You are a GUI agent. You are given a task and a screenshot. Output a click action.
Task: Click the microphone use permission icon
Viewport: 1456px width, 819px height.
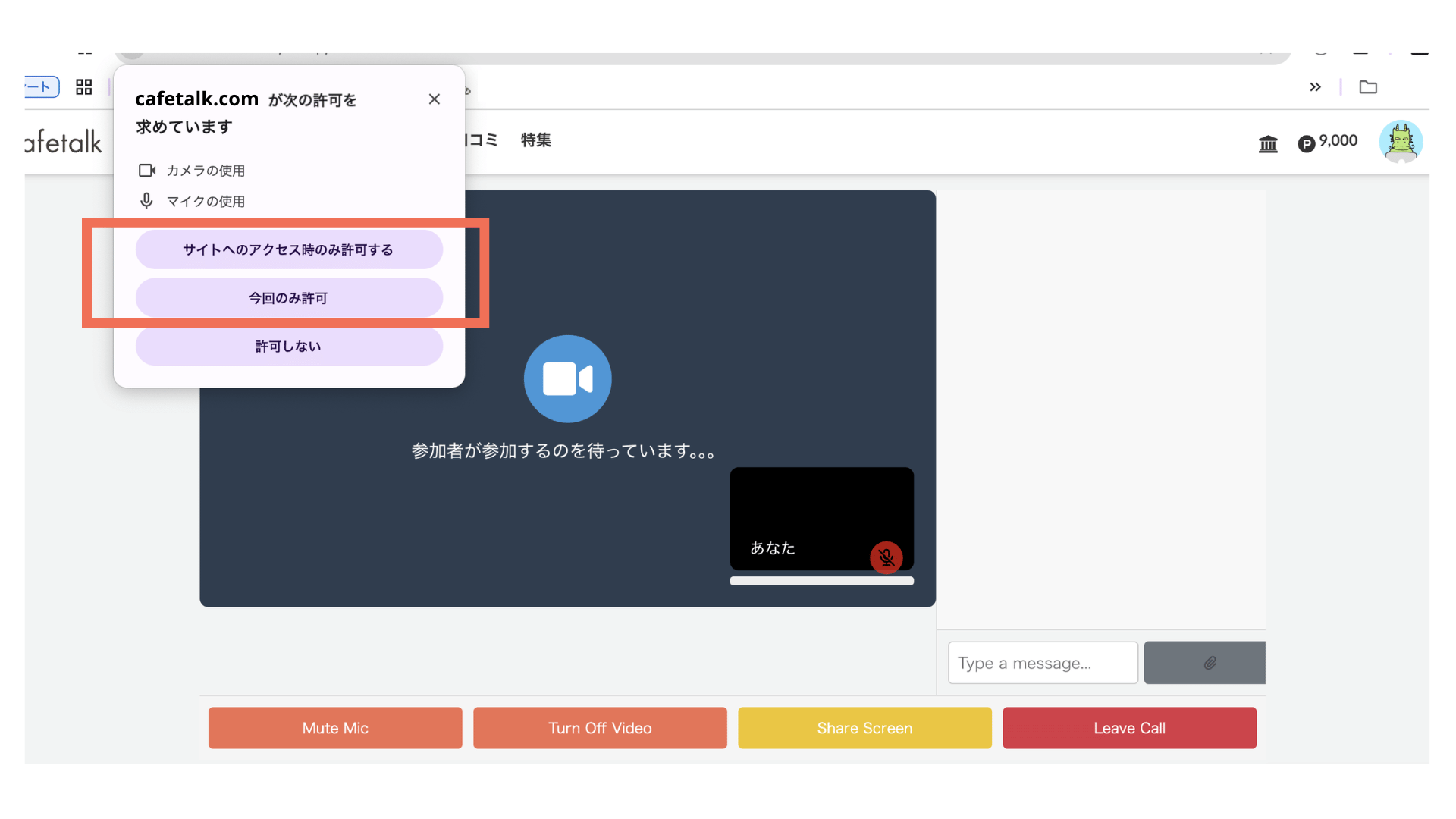coord(146,201)
